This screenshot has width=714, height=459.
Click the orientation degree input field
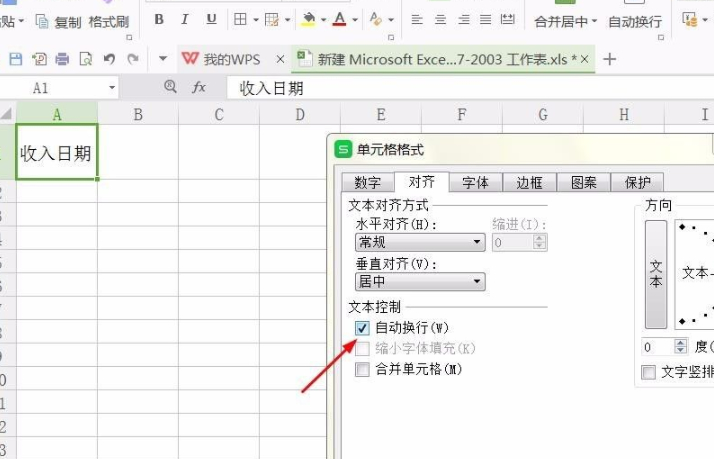coord(658,347)
